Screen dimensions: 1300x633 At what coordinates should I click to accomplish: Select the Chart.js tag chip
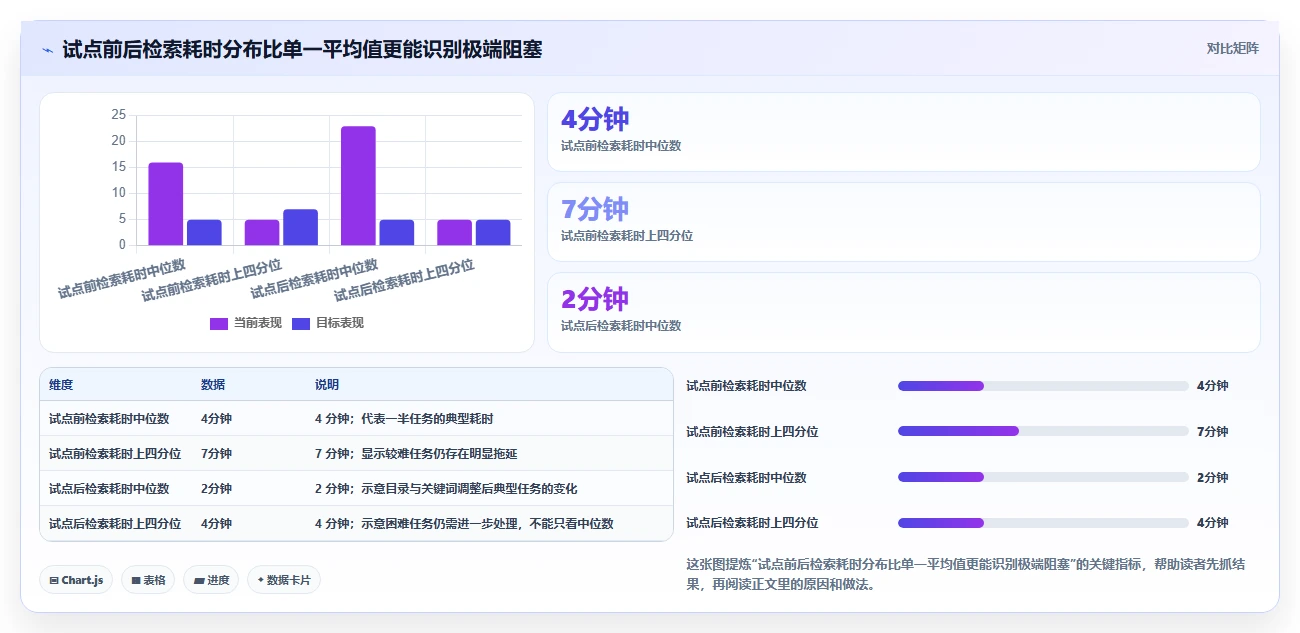76,580
